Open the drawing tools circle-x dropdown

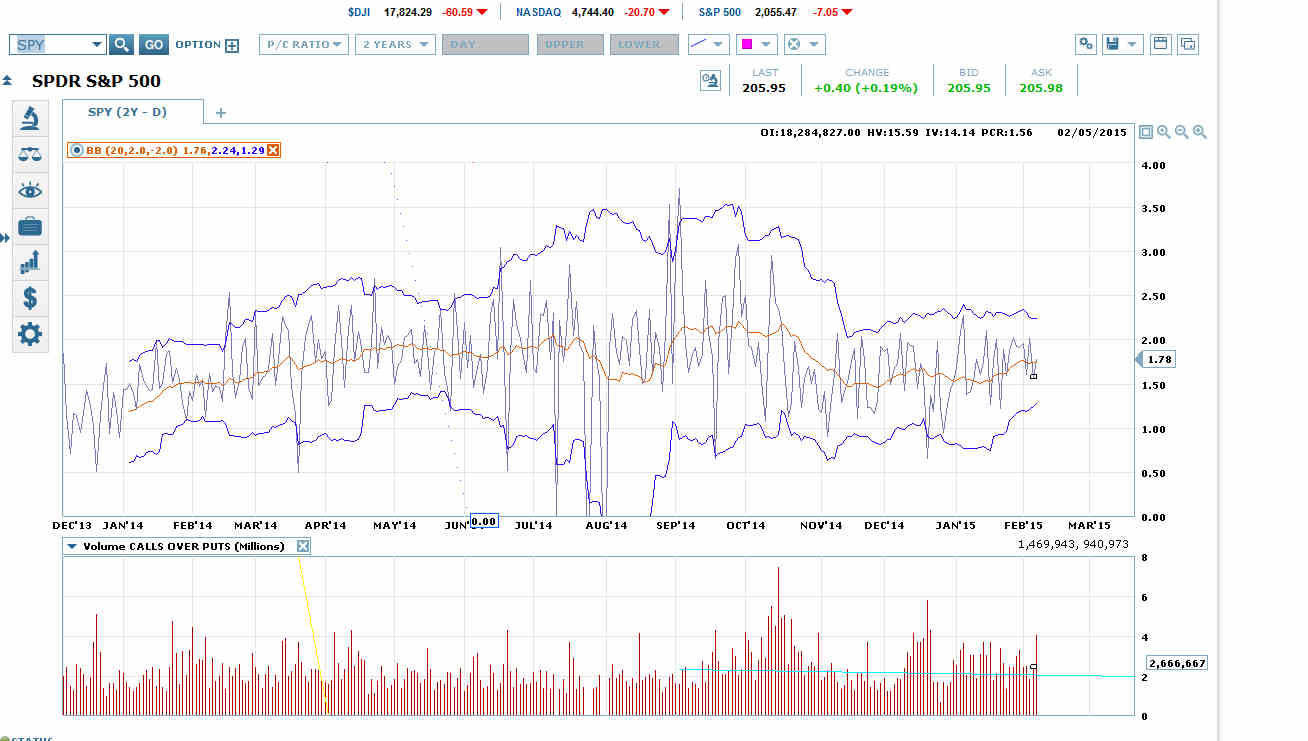tap(804, 44)
